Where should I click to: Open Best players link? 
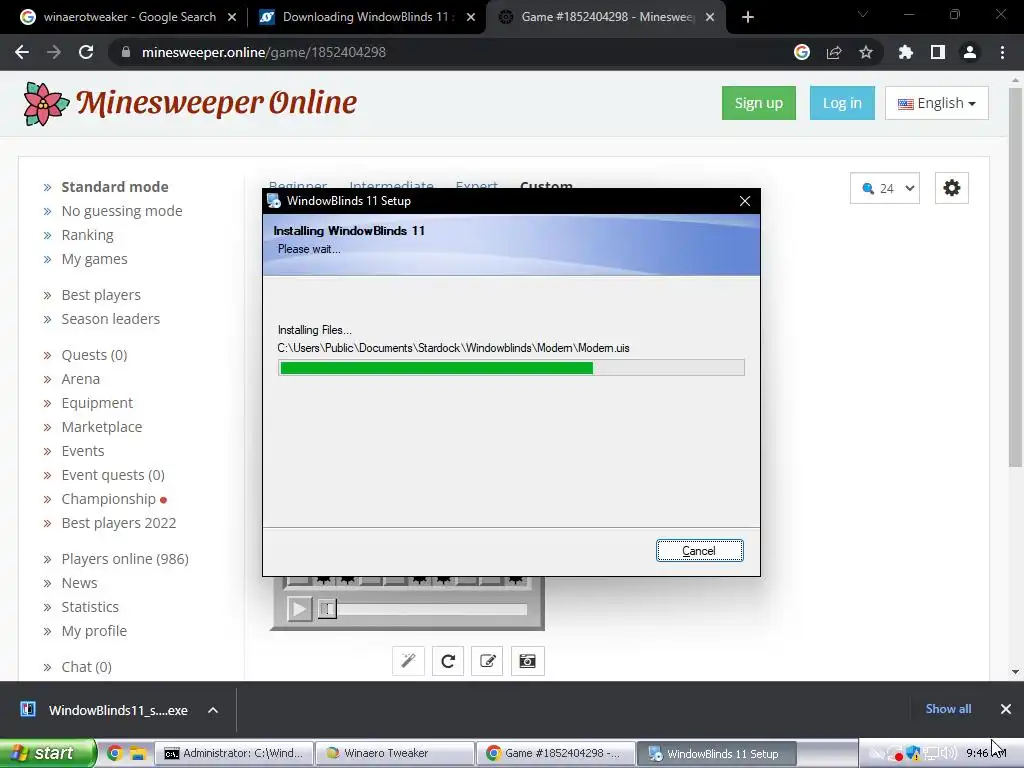[101, 295]
